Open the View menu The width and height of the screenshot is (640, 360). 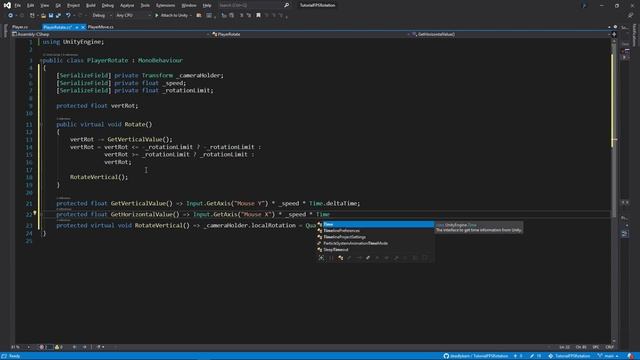[44, 5]
